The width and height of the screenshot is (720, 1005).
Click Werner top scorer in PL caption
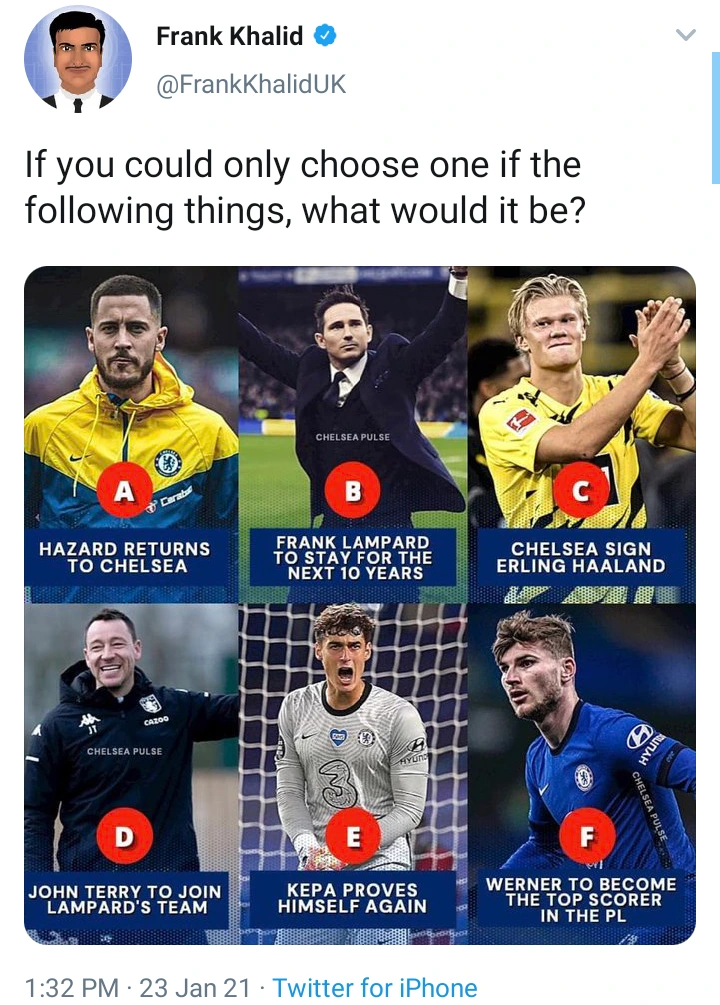pyautogui.click(x=581, y=899)
